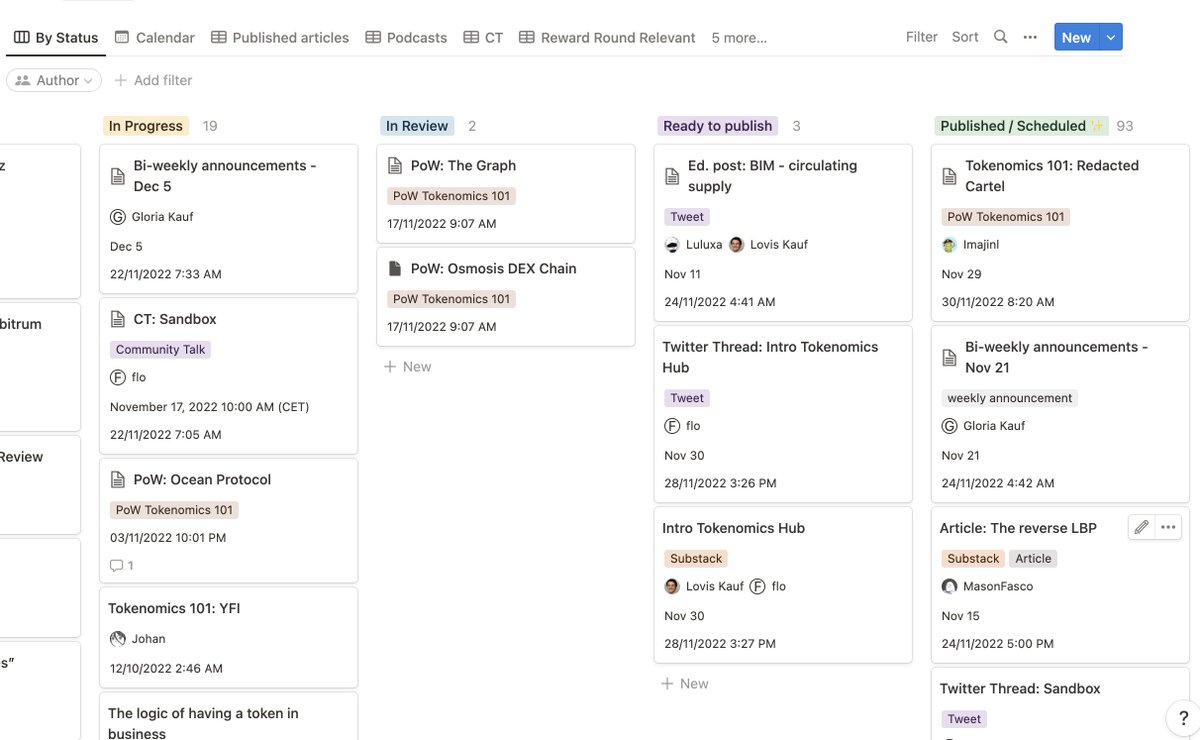Open the Author filter dropdown
1200x740 pixels.
[54, 80]
